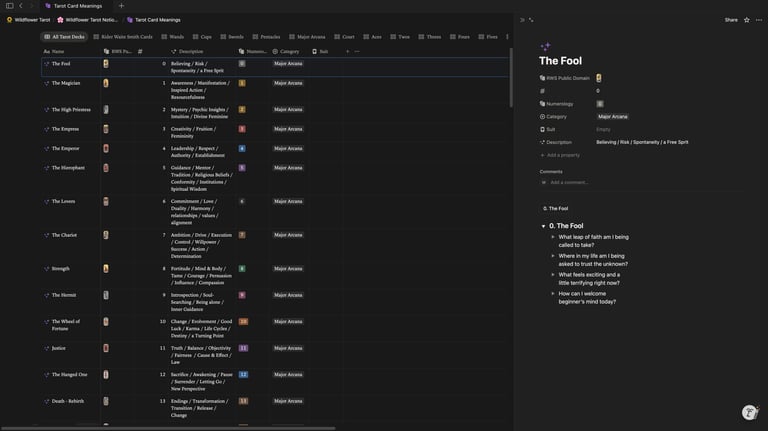Open The Lovers row
Viewport: 768px width, 431px height.
pos(63,201)
